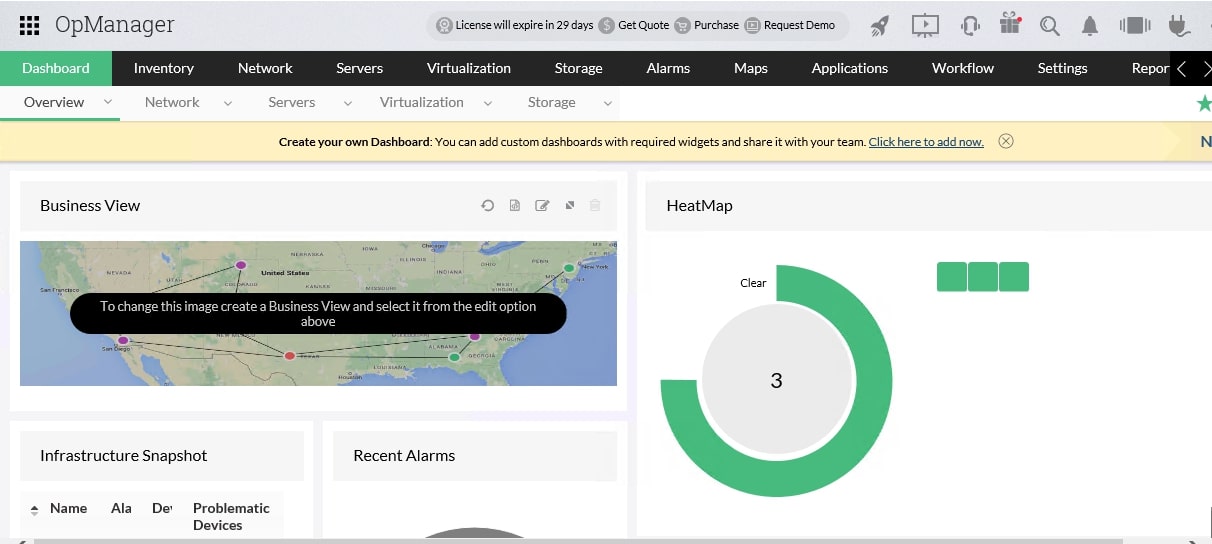Click the Problematic Devices column header
Screen dimensions: 1212x544
(231, 516)
